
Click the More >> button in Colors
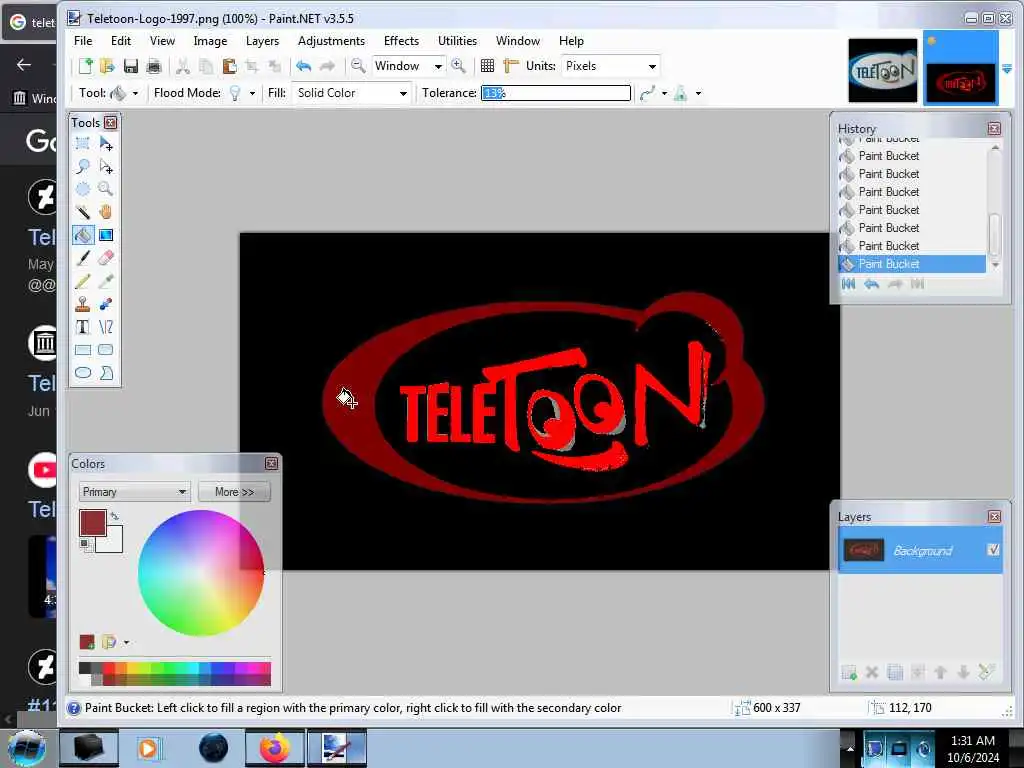pos(234,492)
